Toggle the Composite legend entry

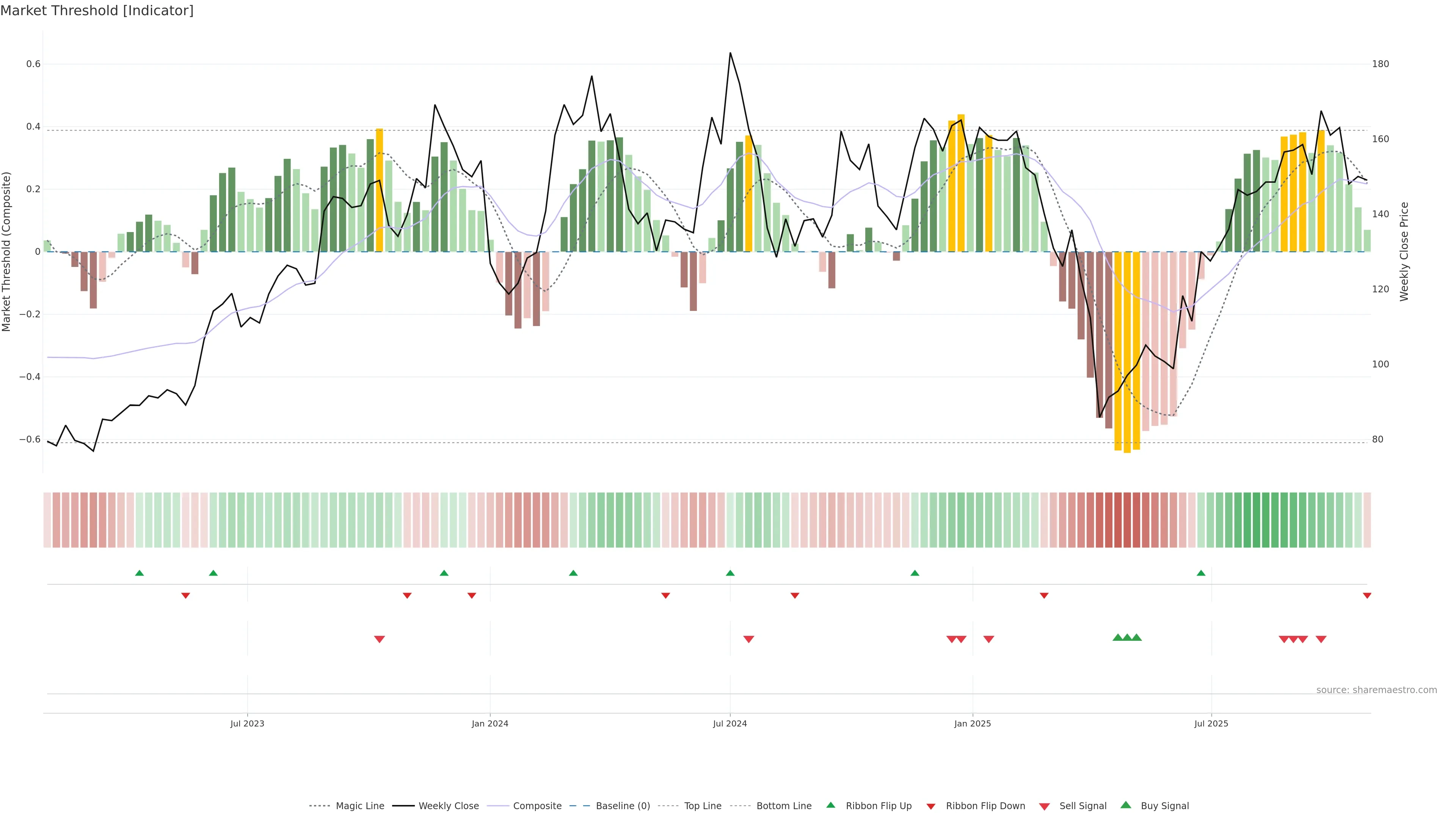537,806
